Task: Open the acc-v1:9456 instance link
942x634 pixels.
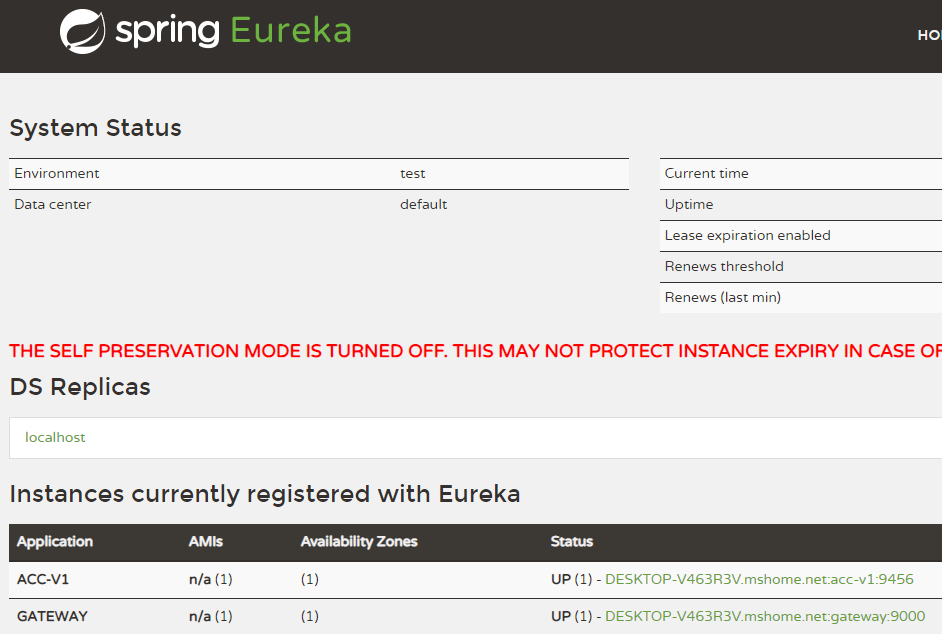Action: pos(759,579)
